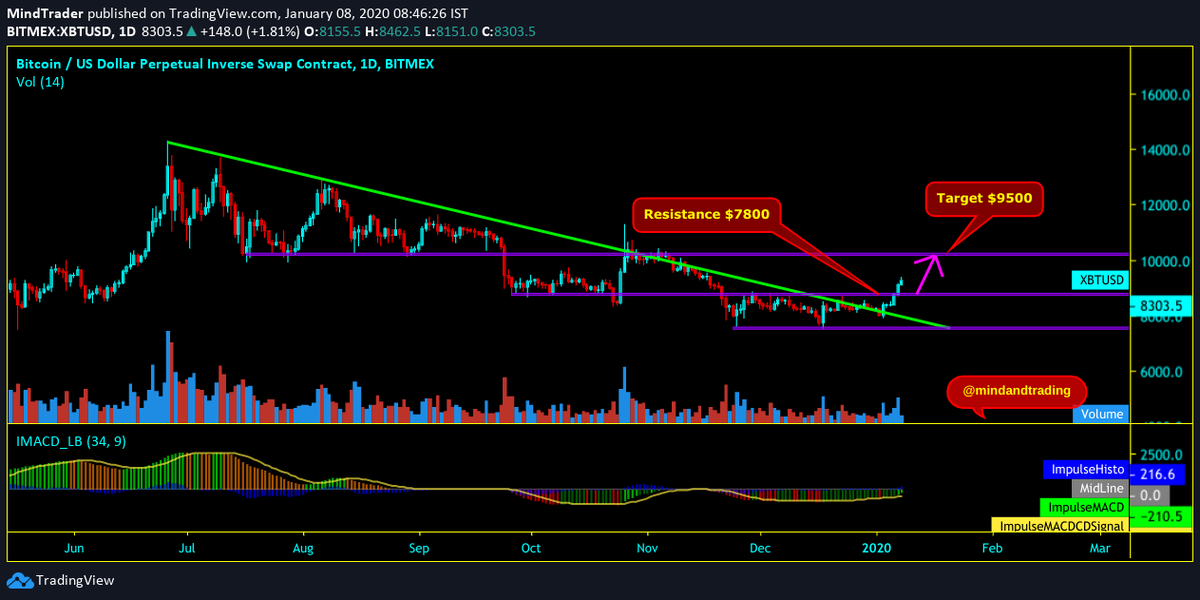Click the Sep label on time axis
The height and width of the screenshot is (600, 1200).
coord(420,549)
